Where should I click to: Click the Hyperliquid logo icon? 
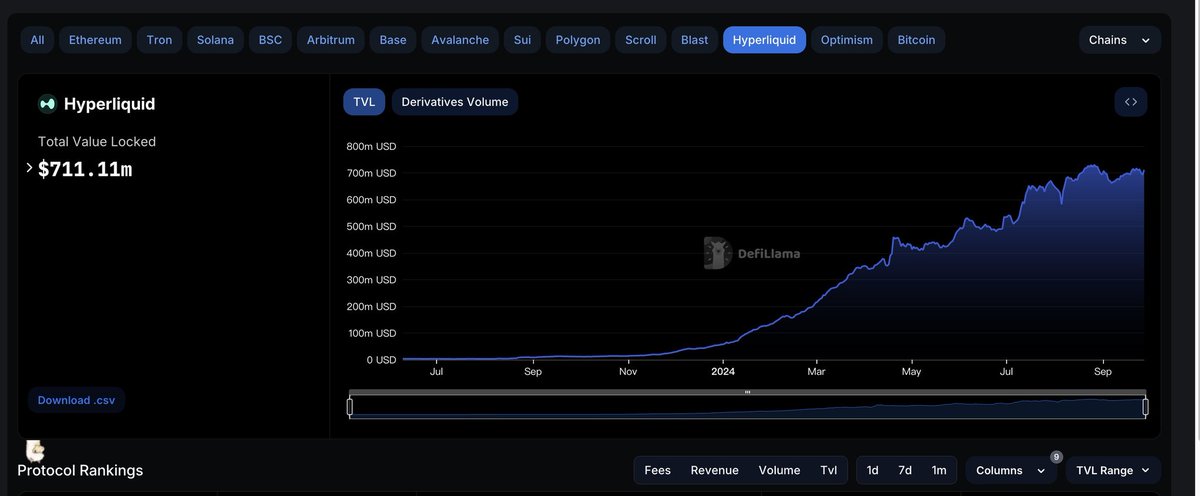coord(47,104)
